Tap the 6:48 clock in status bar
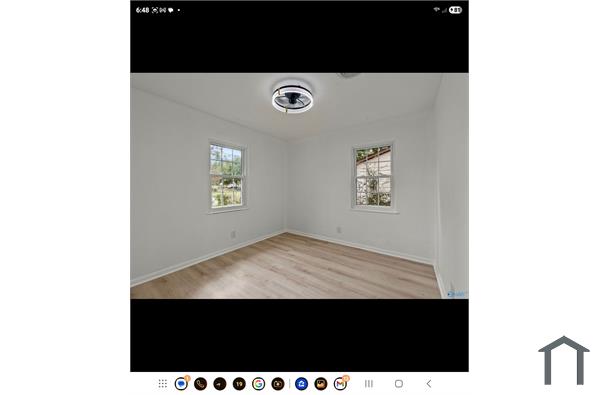The width and height of the screenshot is (600, 395). 142,10
